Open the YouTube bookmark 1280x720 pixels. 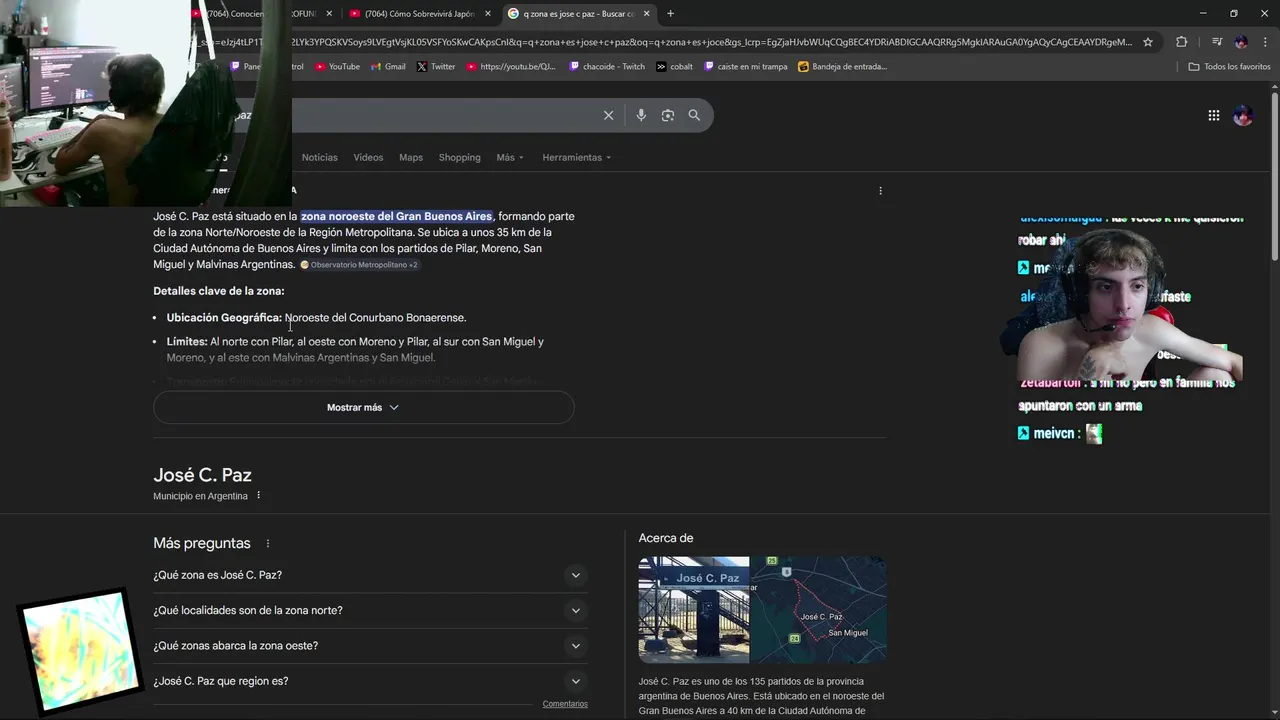[x=337, y=66]
